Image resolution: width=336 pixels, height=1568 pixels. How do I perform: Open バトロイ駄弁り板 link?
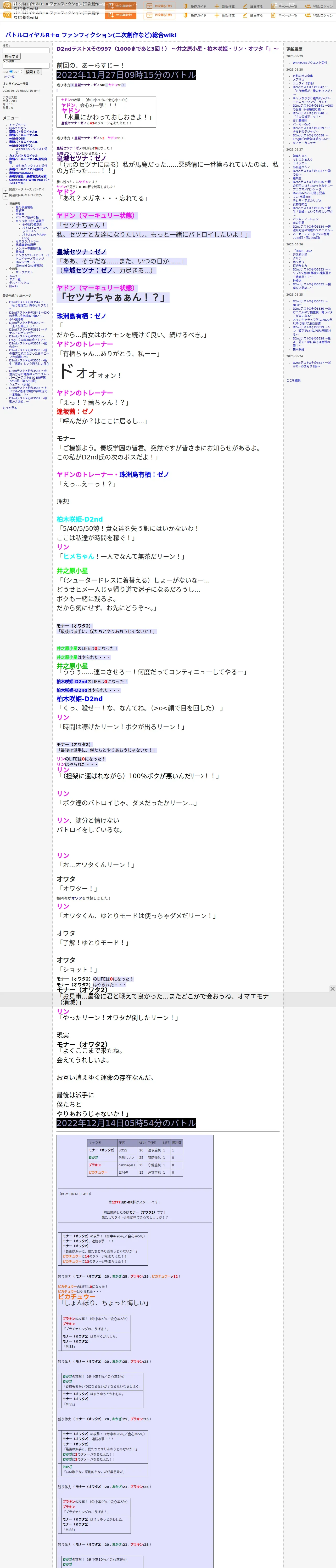27,217
